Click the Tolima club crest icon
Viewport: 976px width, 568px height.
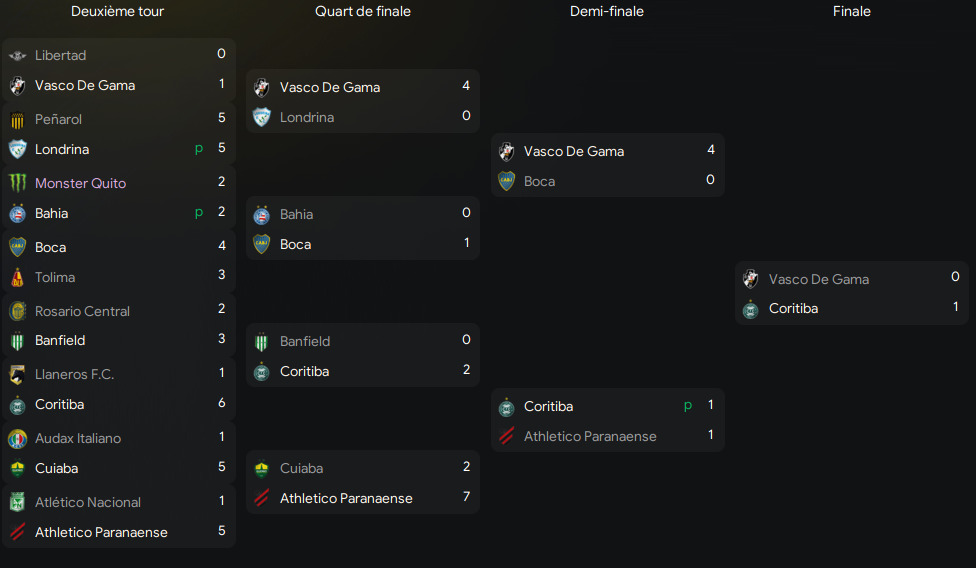click(x=17, y=277)
